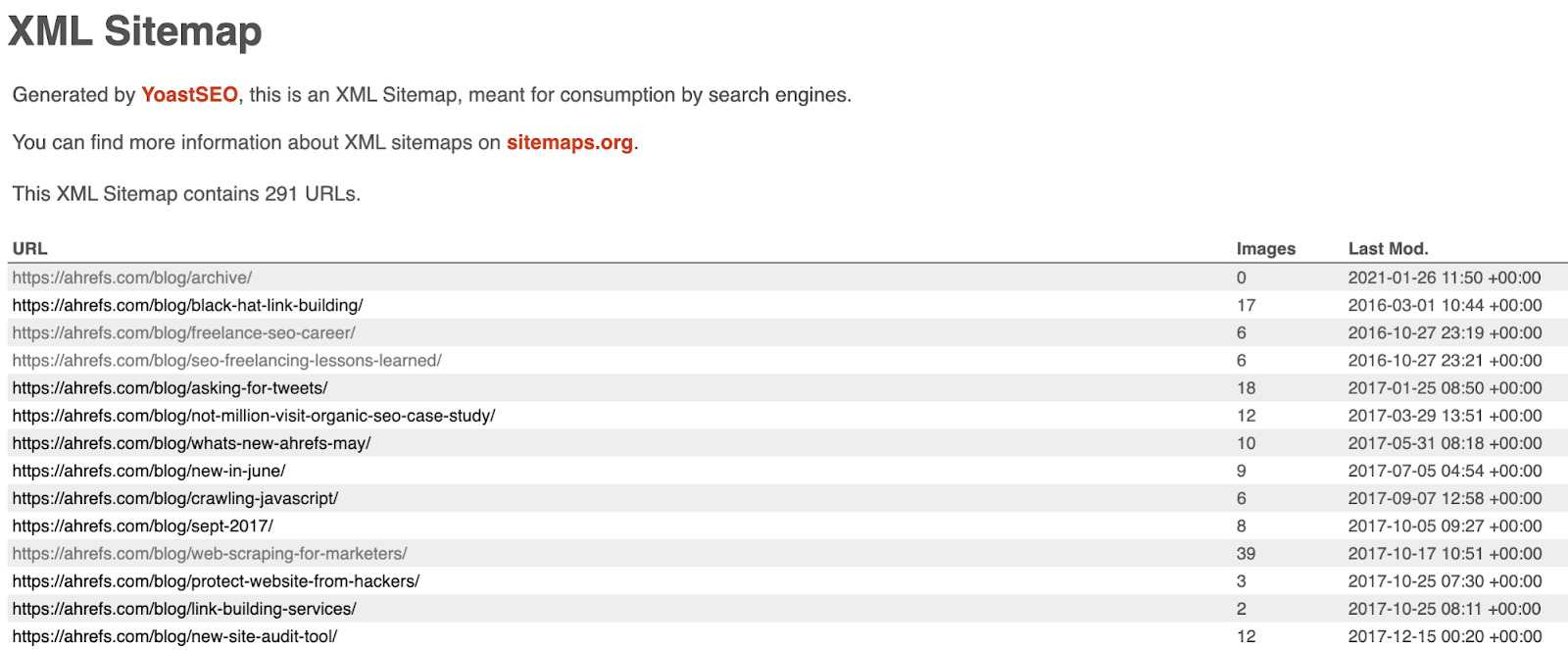This screenshot has width=1568, height=650.
Task: Sort by the Images column header
Action: click(x=1265, y=249)
